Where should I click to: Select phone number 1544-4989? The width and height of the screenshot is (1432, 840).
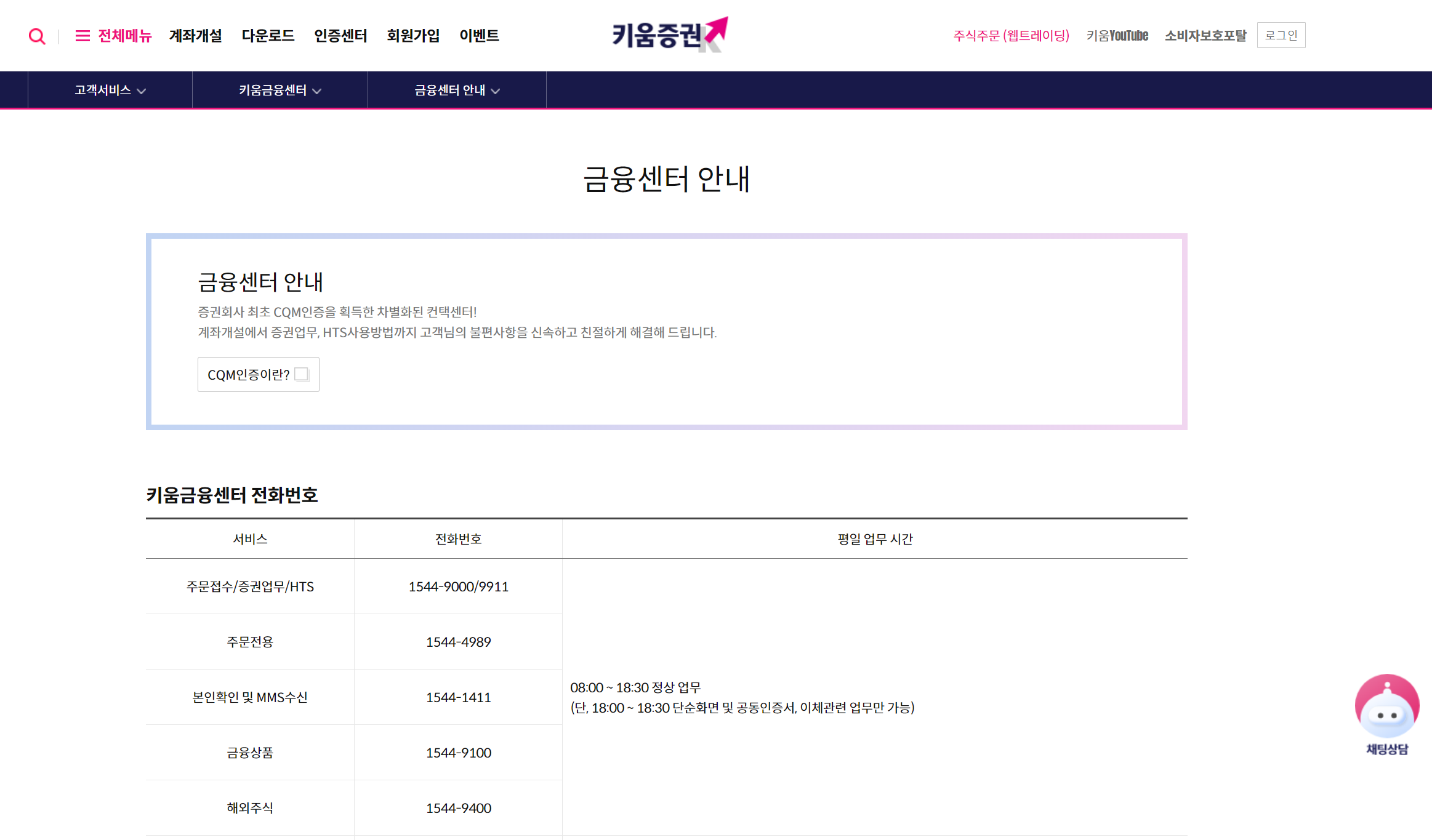click(x=458, y=642)
